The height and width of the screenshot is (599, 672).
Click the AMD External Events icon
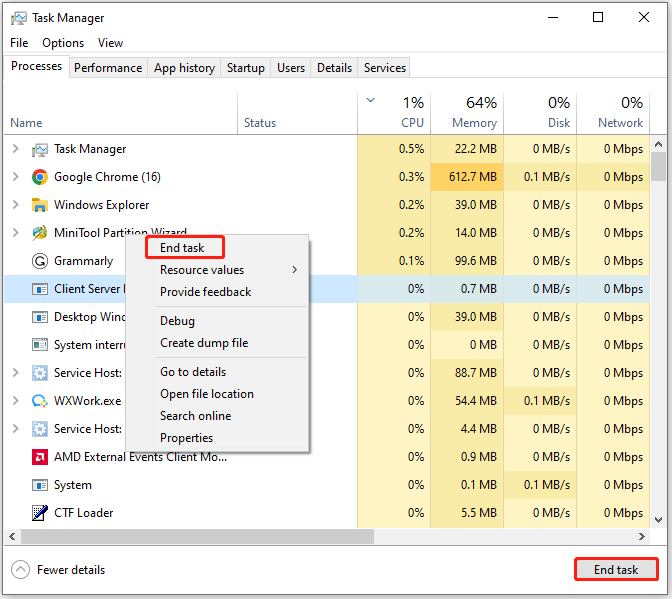(x=40, y=457)
